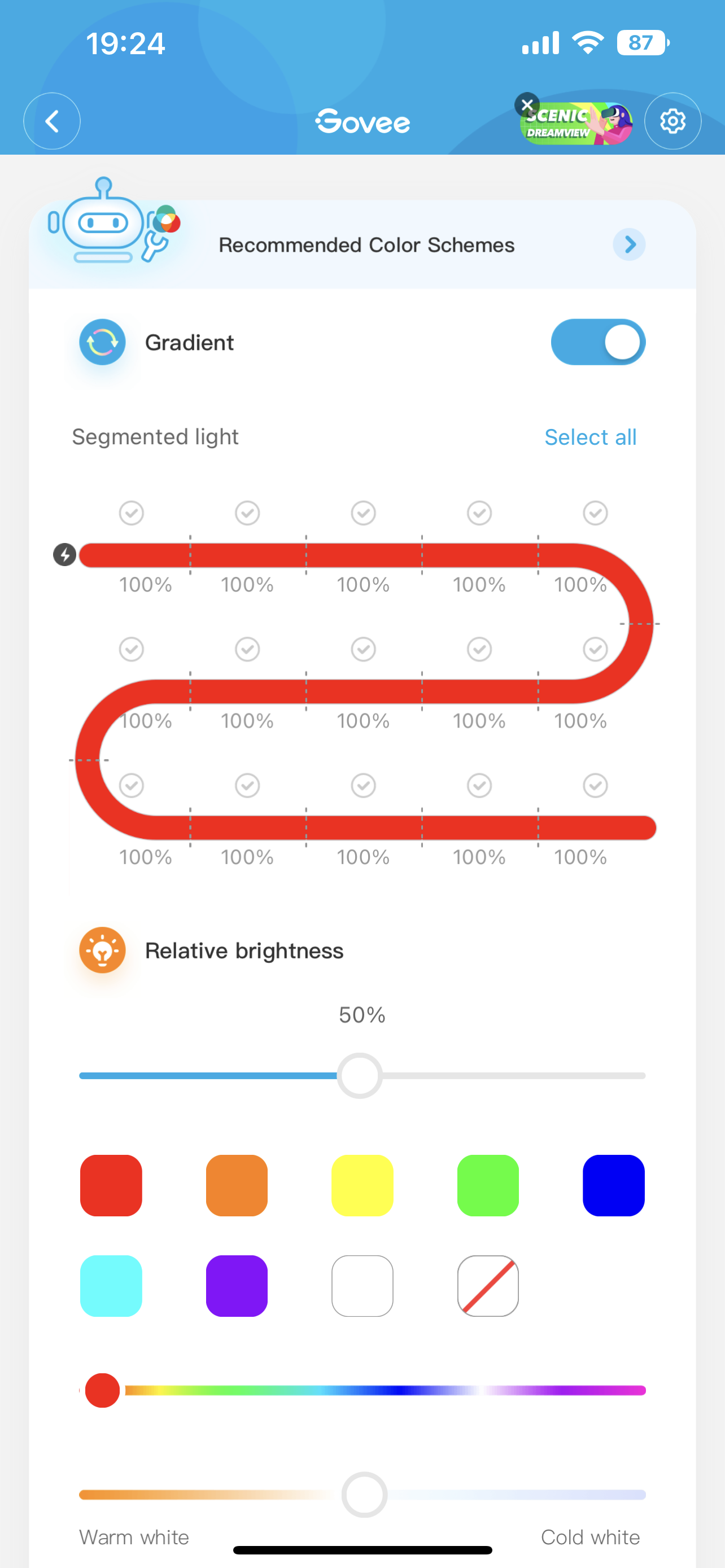Choose the blue color swatch
Screen dimensions: 725x1568
pos(614,1185)
